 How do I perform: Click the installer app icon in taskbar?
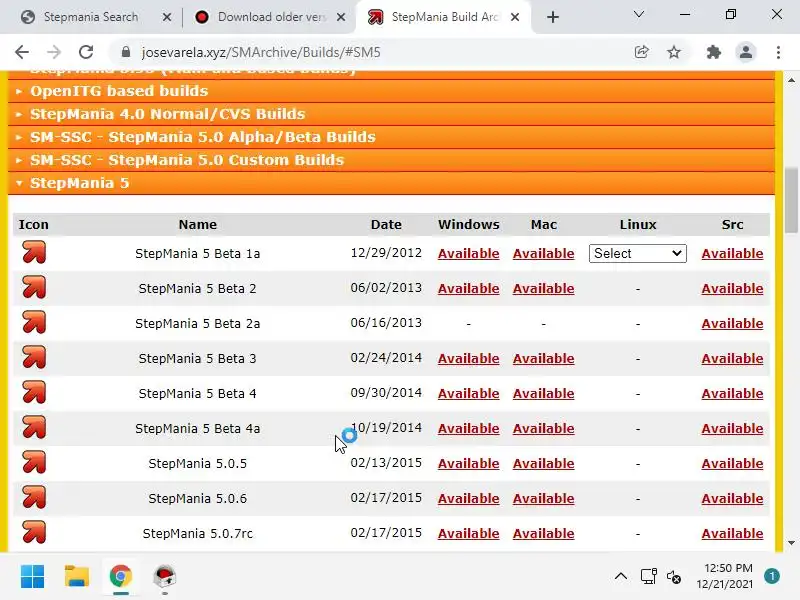164,577
